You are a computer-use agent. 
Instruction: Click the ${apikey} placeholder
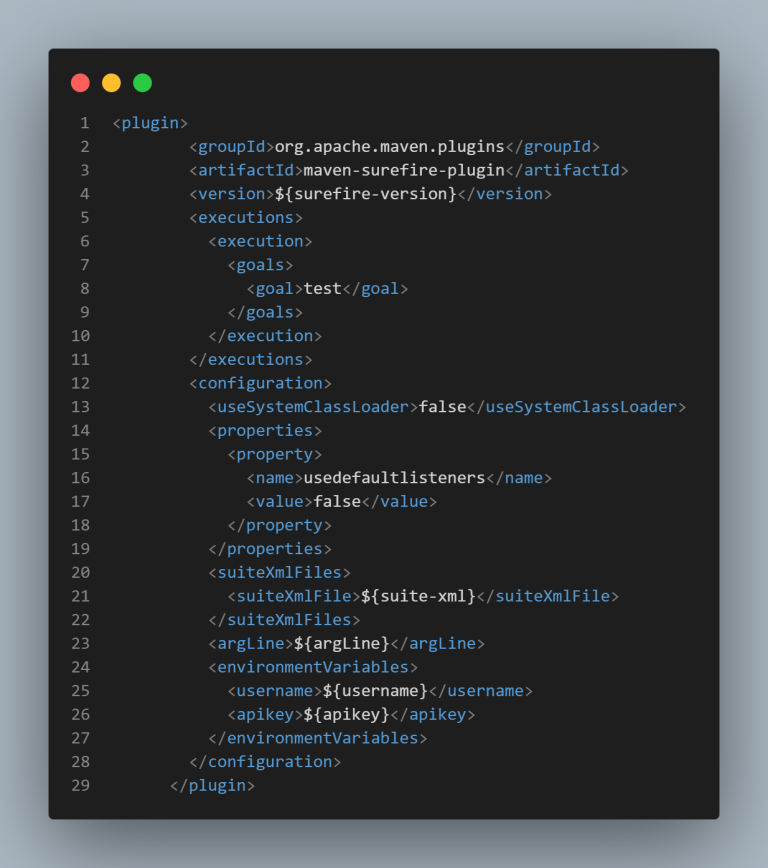pyautogui.click(x=346, y=715)
